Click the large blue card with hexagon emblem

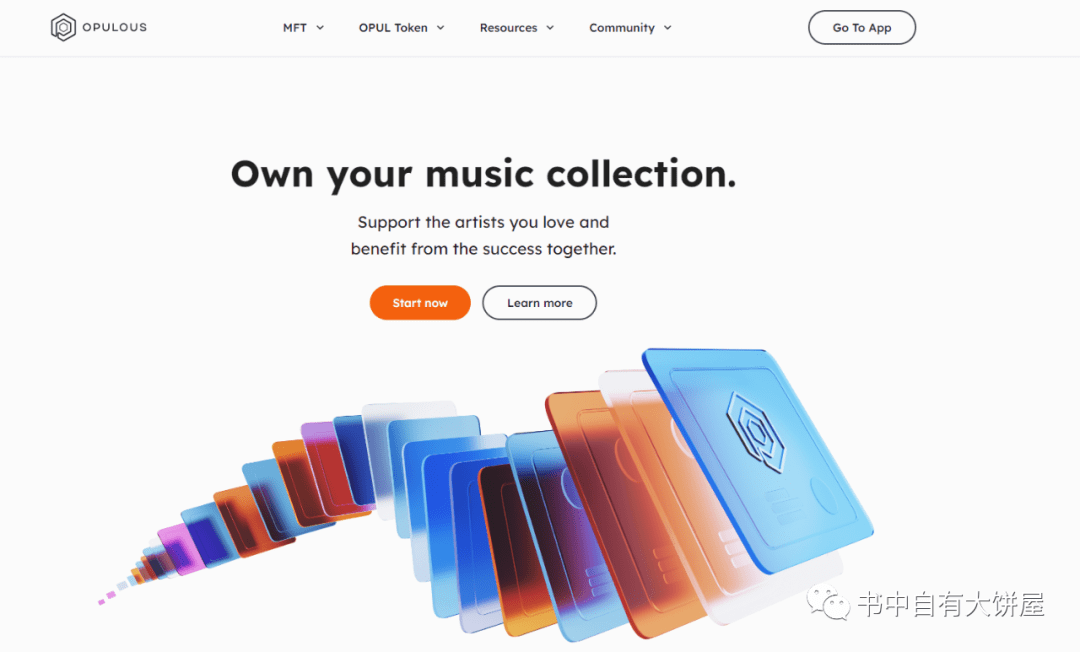pyautogui.click(x=758, y=458)
